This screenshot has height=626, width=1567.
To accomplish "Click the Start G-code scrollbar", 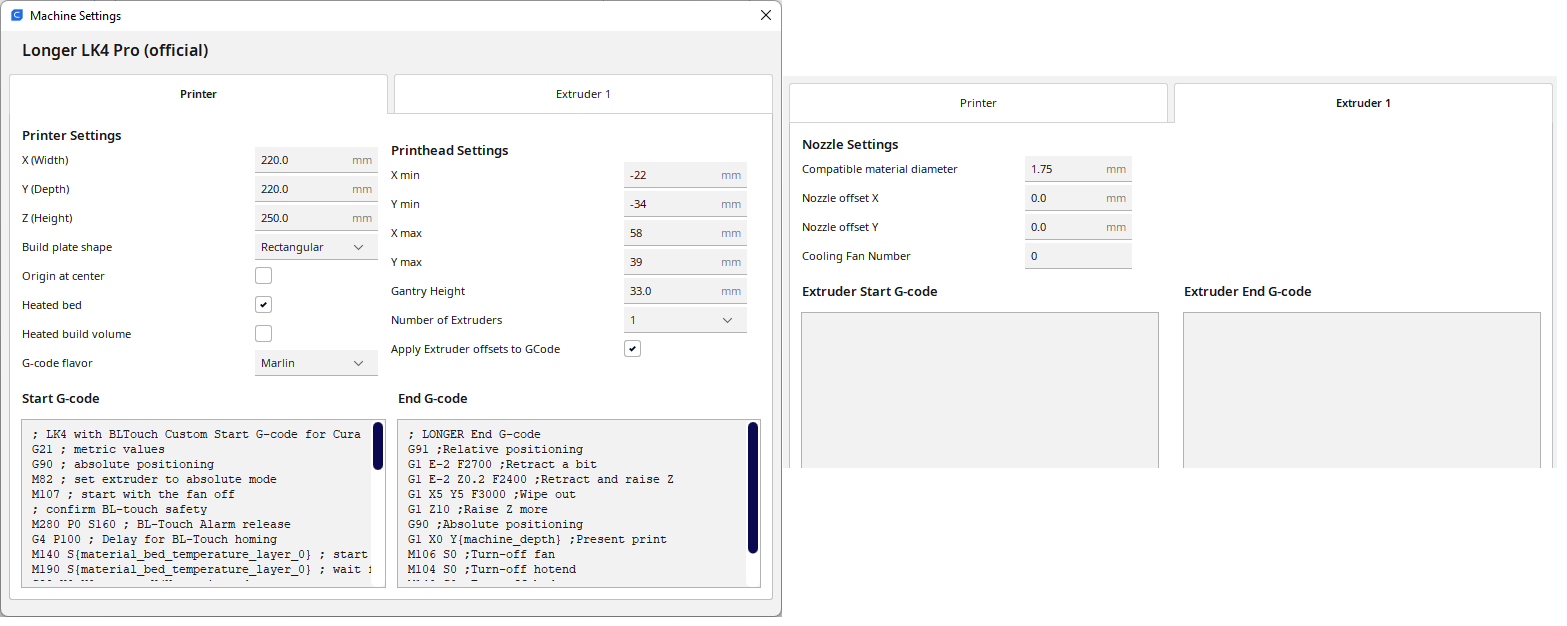I will click(378, 446).
